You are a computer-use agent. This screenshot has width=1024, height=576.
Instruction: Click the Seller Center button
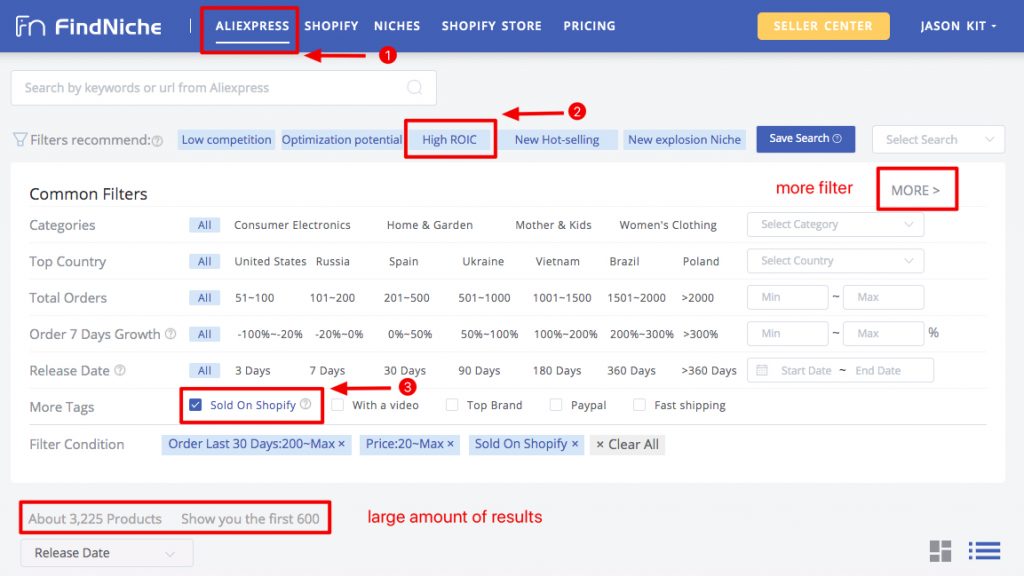pyautogui.click(x=823, y=26)
